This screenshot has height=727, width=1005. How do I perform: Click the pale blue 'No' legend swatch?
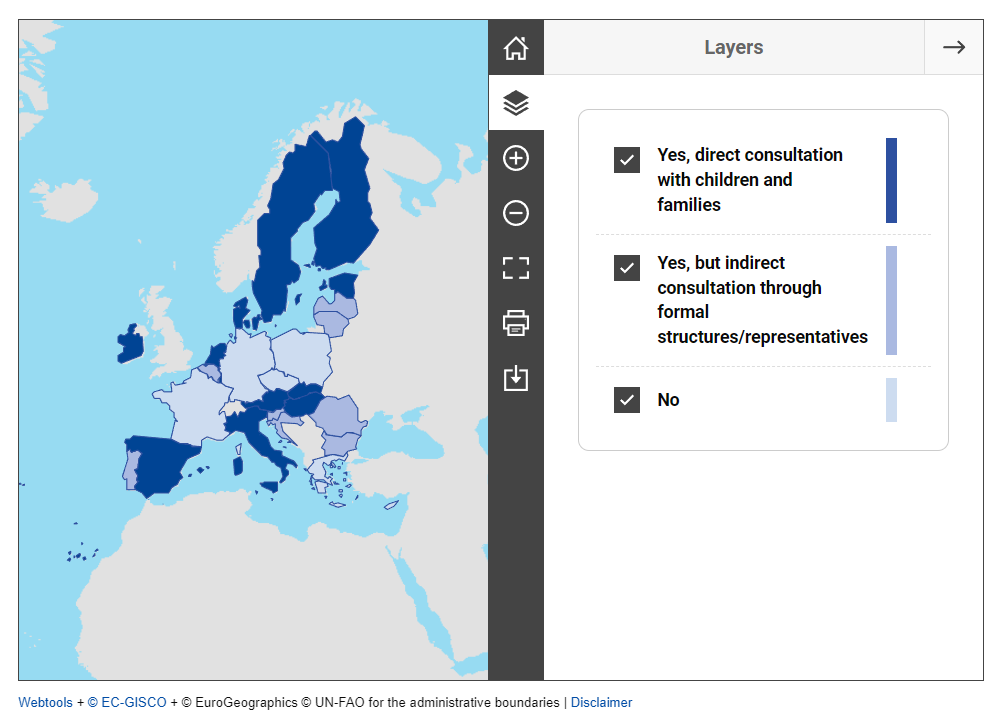(x=891, y=400)
